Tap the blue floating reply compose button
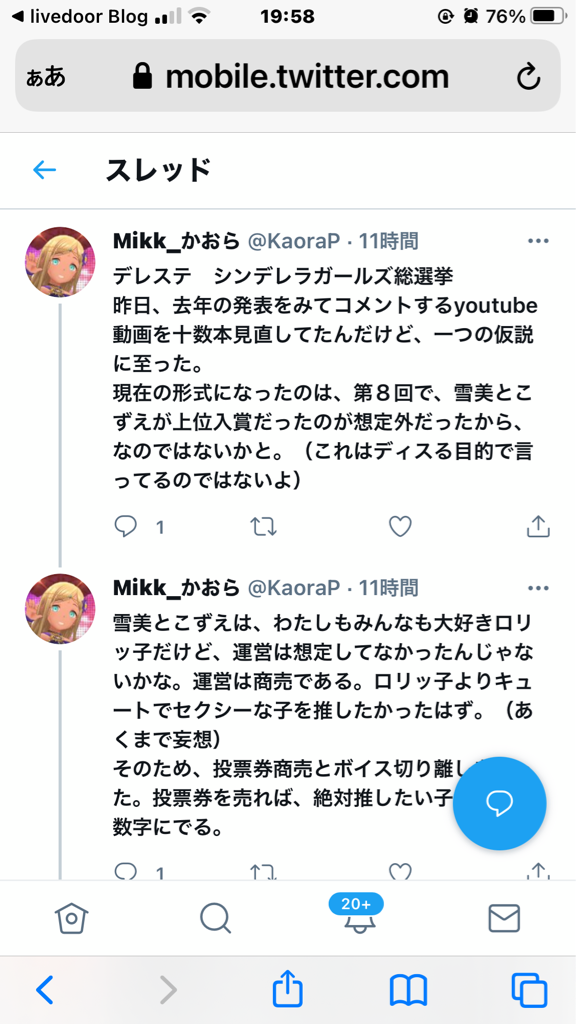Viewport: 576px width, 1024px height. pyautogui.click(x=500, y=803)
